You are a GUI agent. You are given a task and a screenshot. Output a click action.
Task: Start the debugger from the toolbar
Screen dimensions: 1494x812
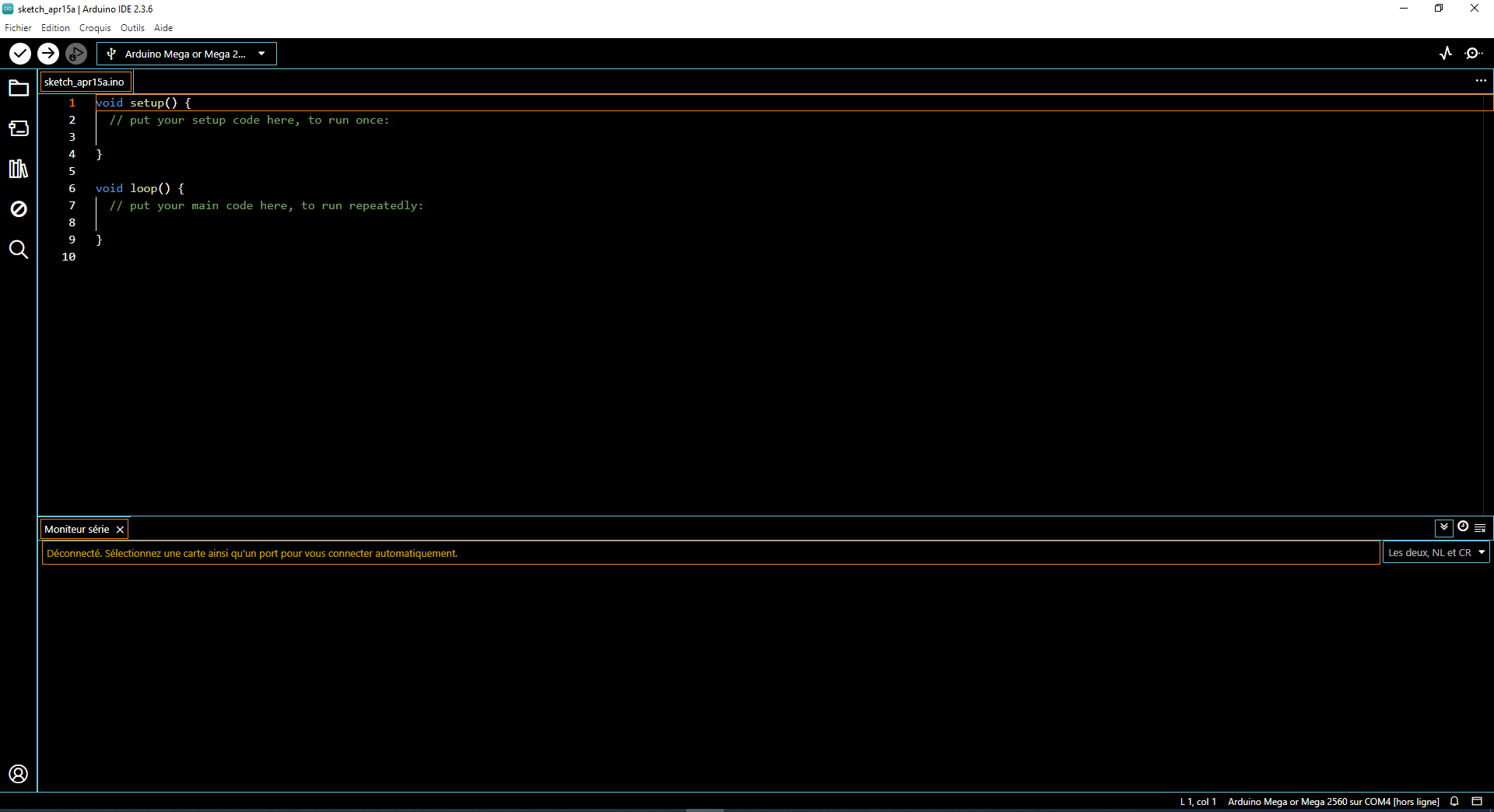[x=75, y=54]
